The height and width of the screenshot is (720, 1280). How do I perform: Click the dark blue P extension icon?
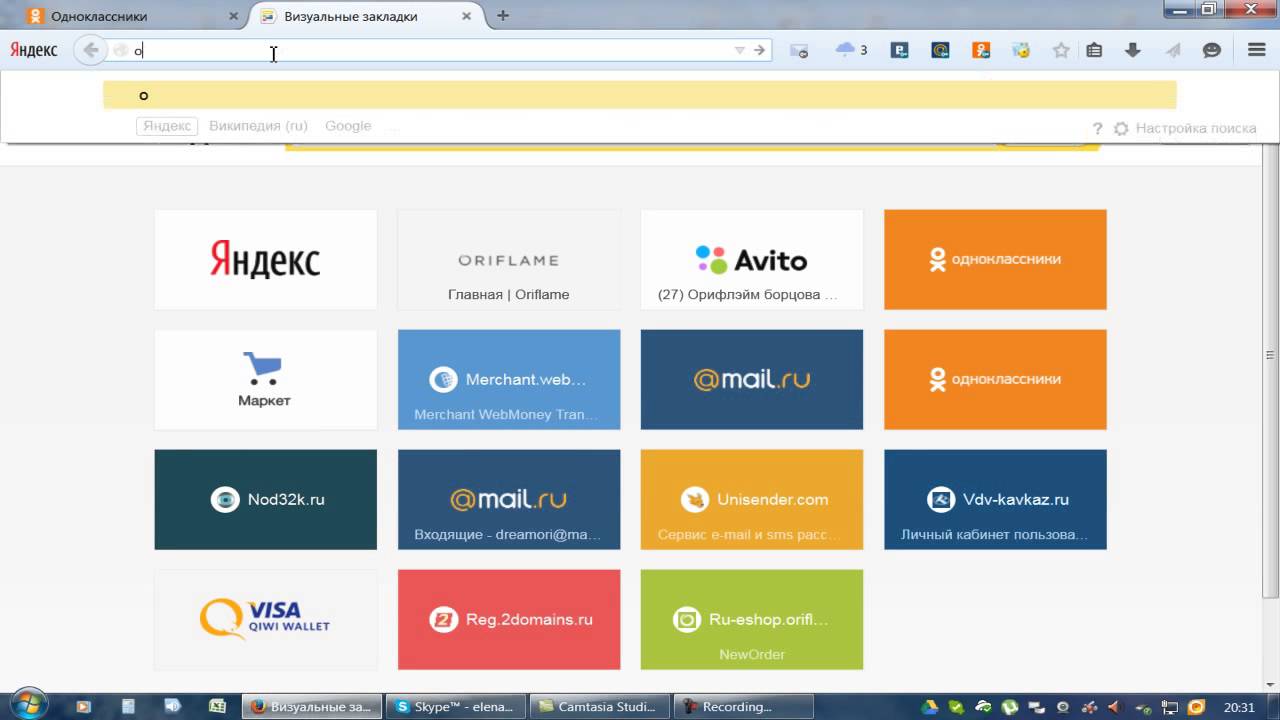[x=899, y=50]
